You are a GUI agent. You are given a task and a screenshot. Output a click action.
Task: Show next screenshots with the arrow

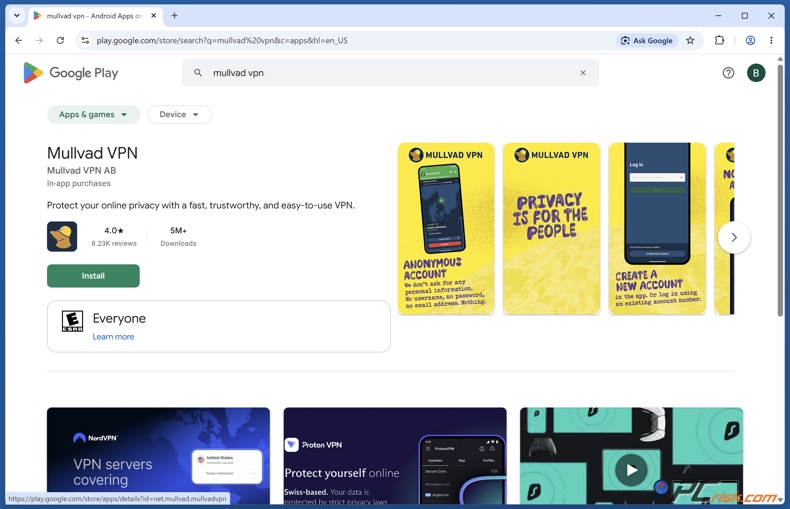[734, 237]
